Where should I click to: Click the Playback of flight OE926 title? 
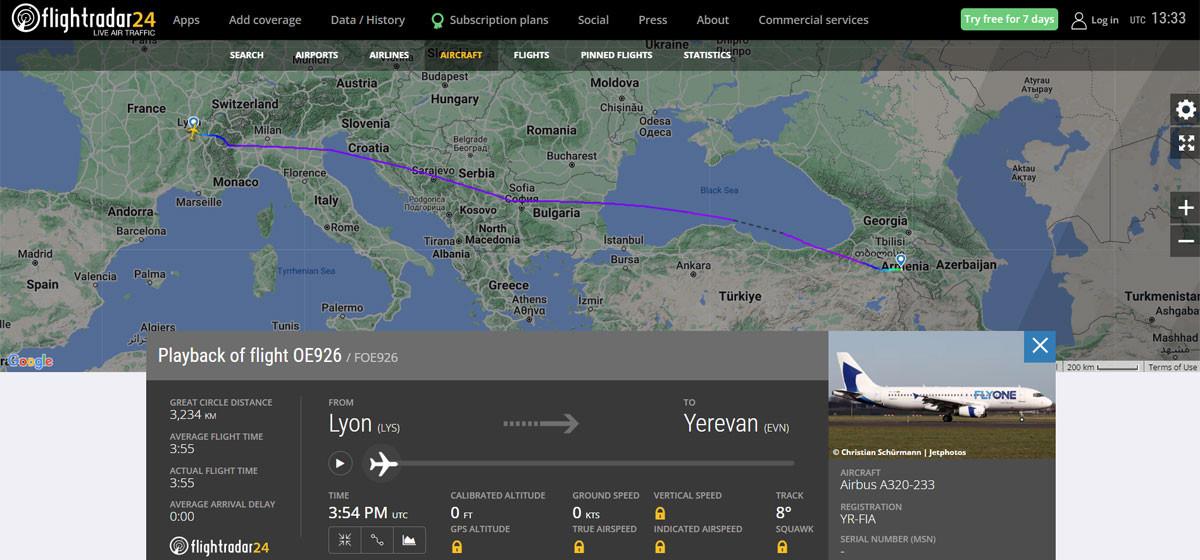[x=250, y=356]
